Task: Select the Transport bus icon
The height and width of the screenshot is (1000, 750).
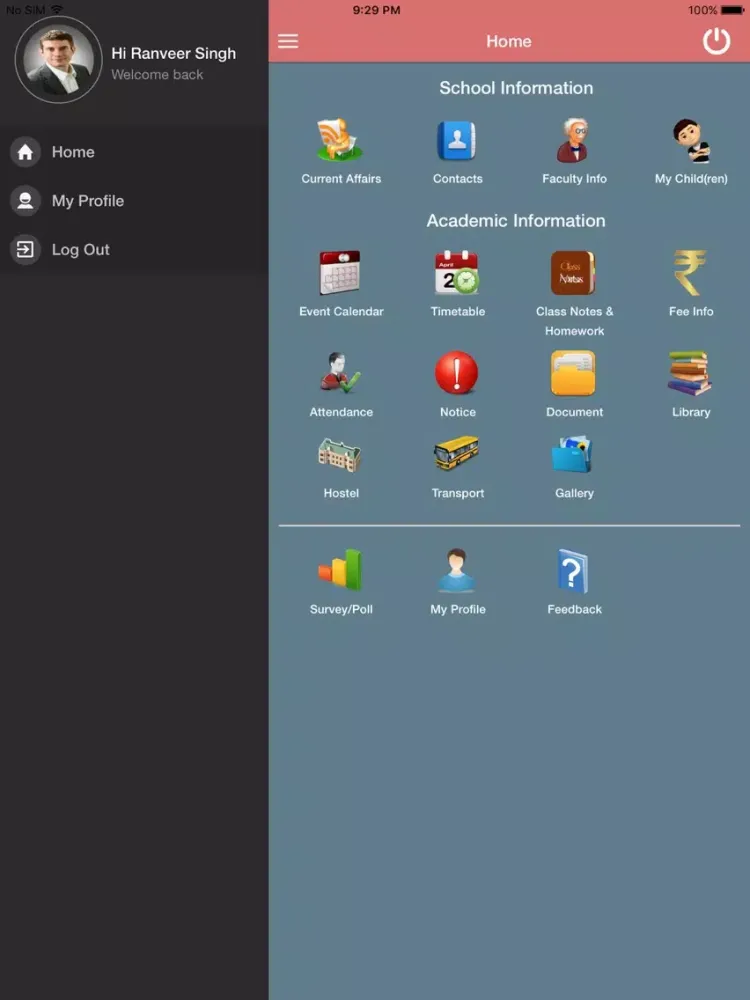Action: click(457, 455)
